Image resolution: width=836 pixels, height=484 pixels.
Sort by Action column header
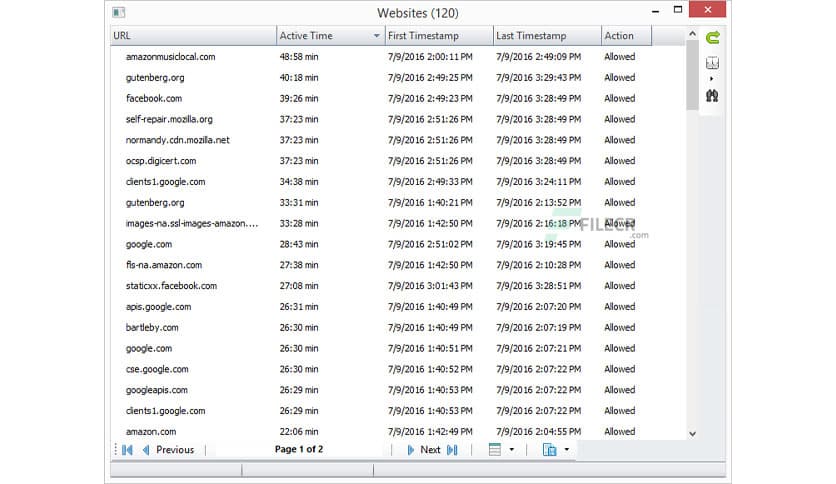pyautogui.click(x=626, y=36)
